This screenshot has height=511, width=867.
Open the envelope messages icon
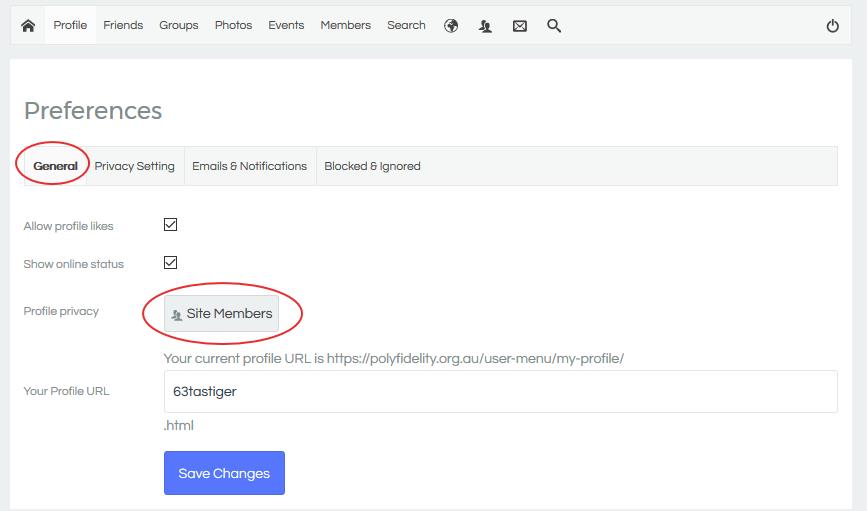pos(520,26)
